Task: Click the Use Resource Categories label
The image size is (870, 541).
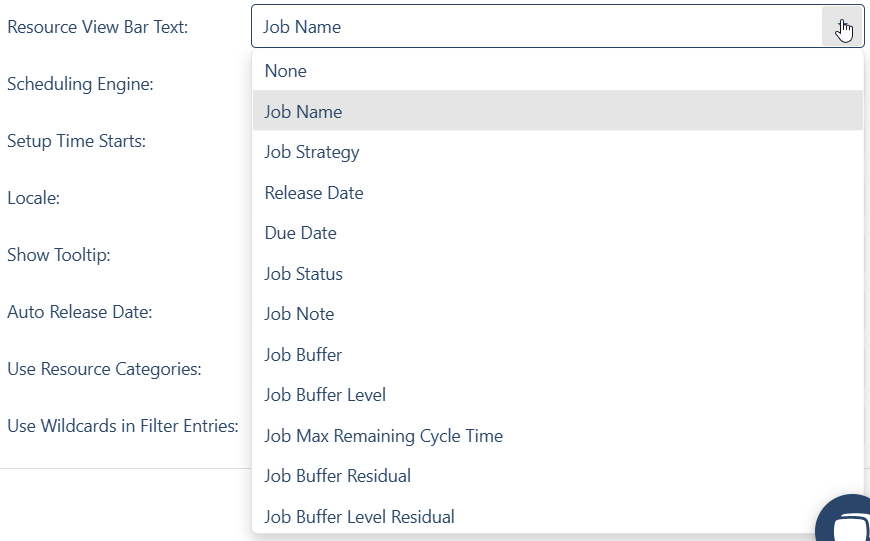Action: [x=104, y=369]
